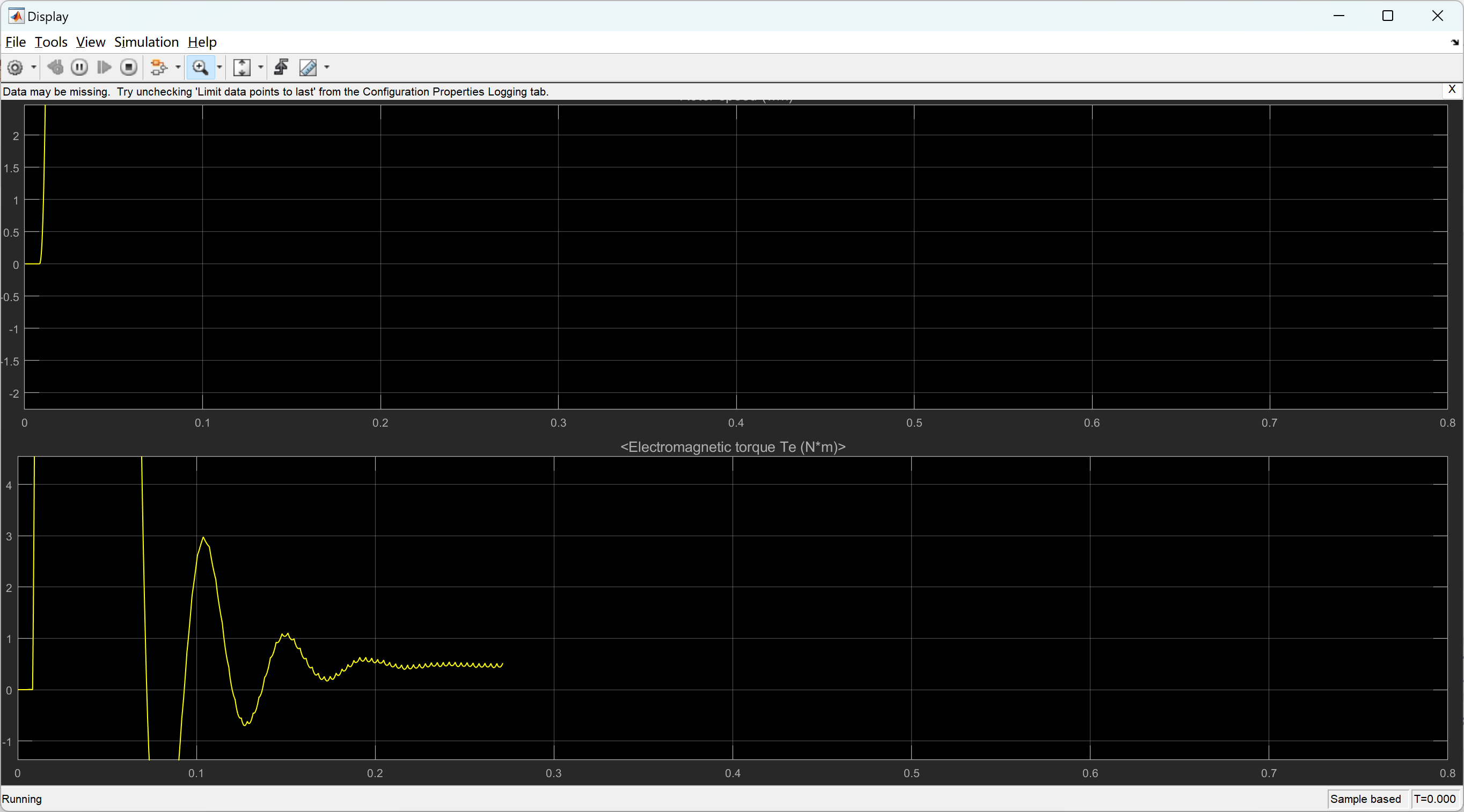Toggle the Zoom tool magnifier
Viewport: 1464px width, 812px height.
(x=200, y=68)
